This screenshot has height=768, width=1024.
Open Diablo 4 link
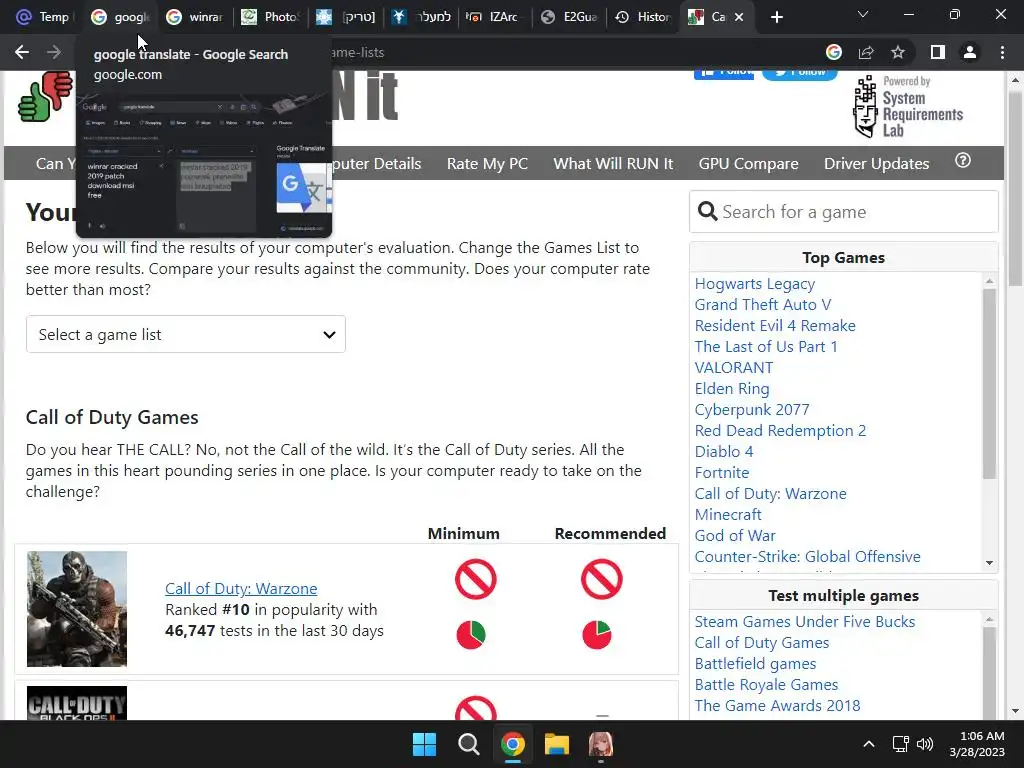(x=724, y=451)
